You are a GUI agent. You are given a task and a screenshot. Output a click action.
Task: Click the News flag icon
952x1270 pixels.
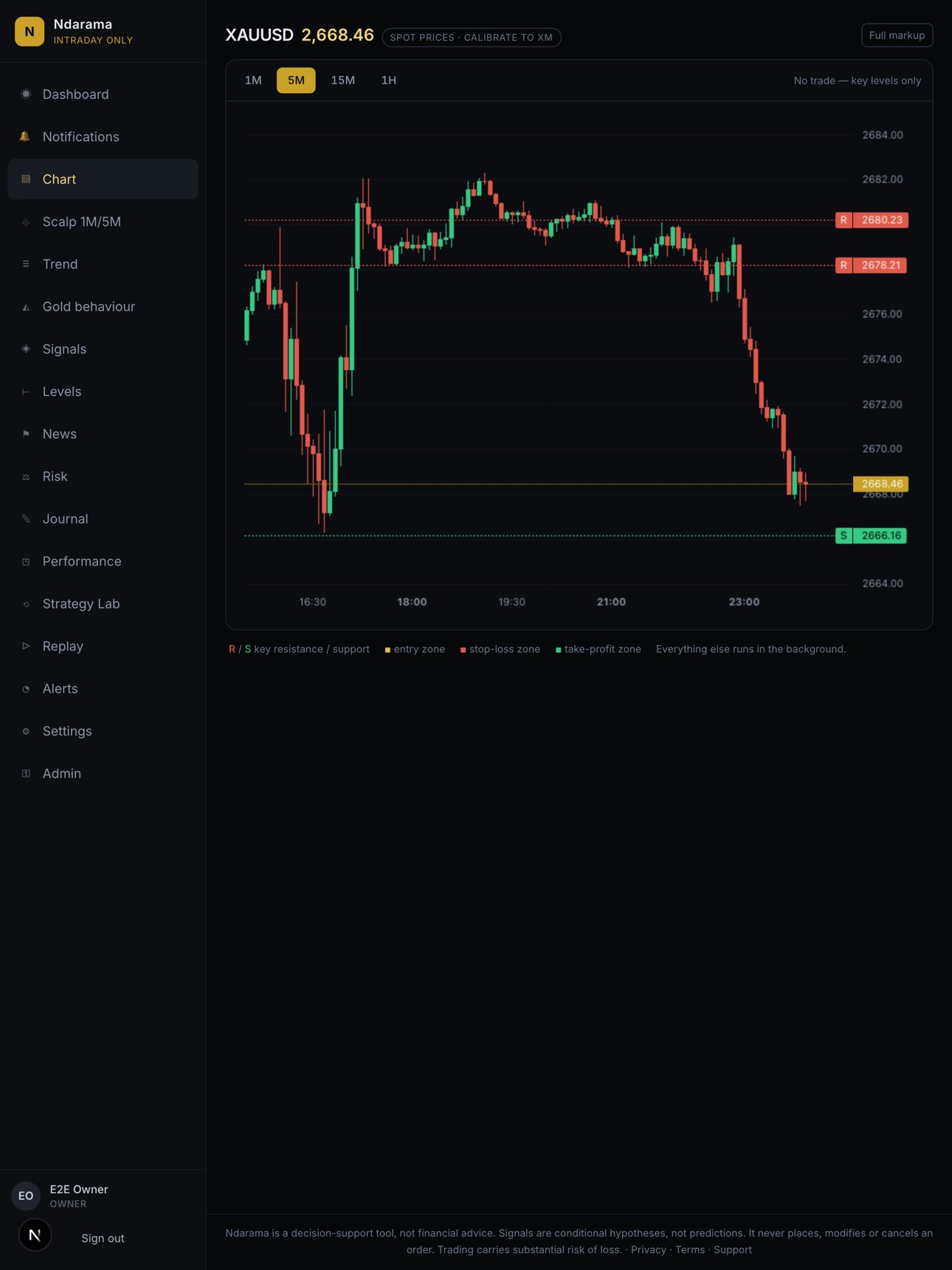[x=26, y=433]
